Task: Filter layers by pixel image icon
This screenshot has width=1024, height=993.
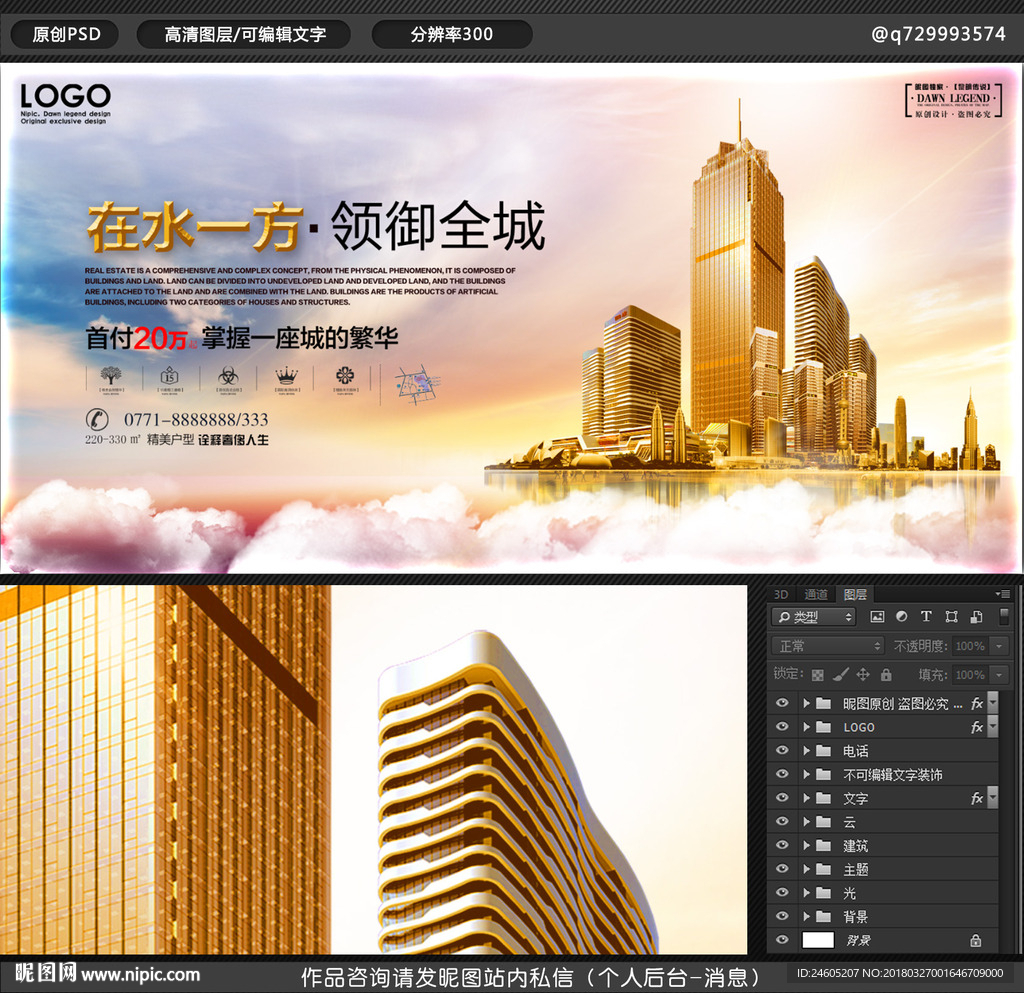Action: tap(877, 616)
